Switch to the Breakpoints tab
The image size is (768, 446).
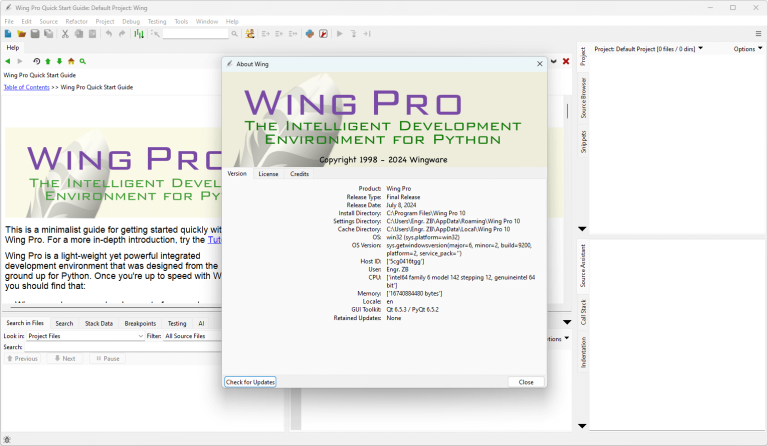click(x=140, y=324)
